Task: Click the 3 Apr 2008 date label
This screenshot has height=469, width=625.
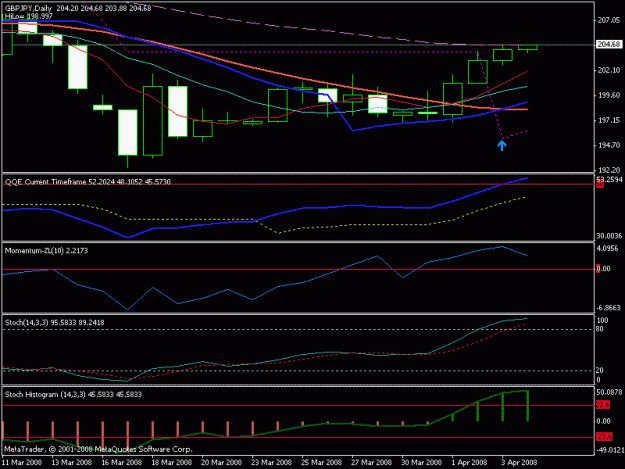Action: coord(519,462)
